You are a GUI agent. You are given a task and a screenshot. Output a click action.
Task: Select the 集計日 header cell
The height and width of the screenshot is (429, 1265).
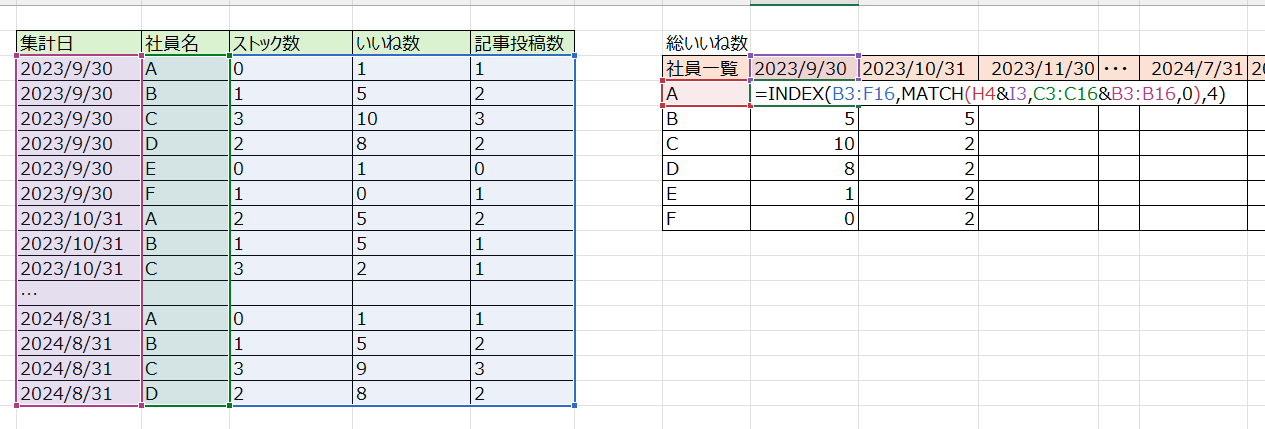tap(79, 43)
